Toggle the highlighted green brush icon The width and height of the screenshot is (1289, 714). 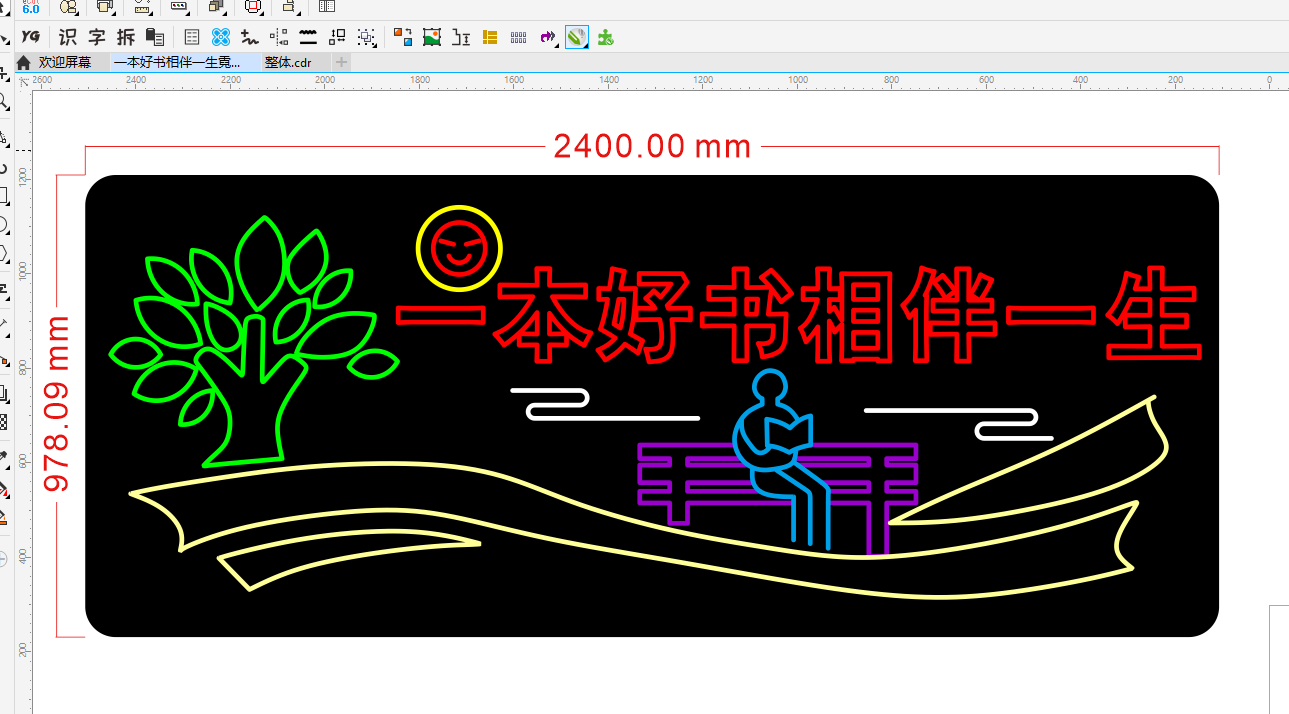[x=576, y=37]
